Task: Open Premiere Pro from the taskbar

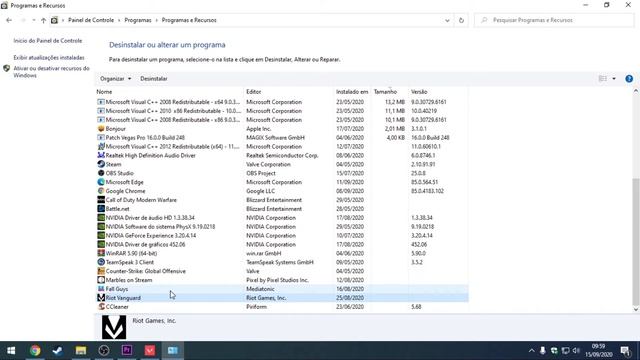Action: pos(127,351)
